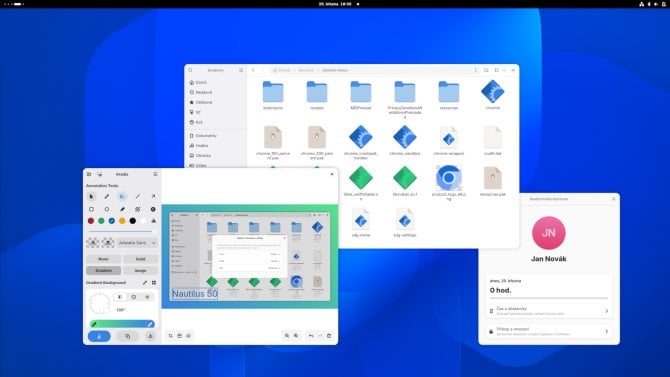The width and height of the screenshot is (670, 377).
Task: Select the number stamp tool in Gradia
Action: (153, 209)
